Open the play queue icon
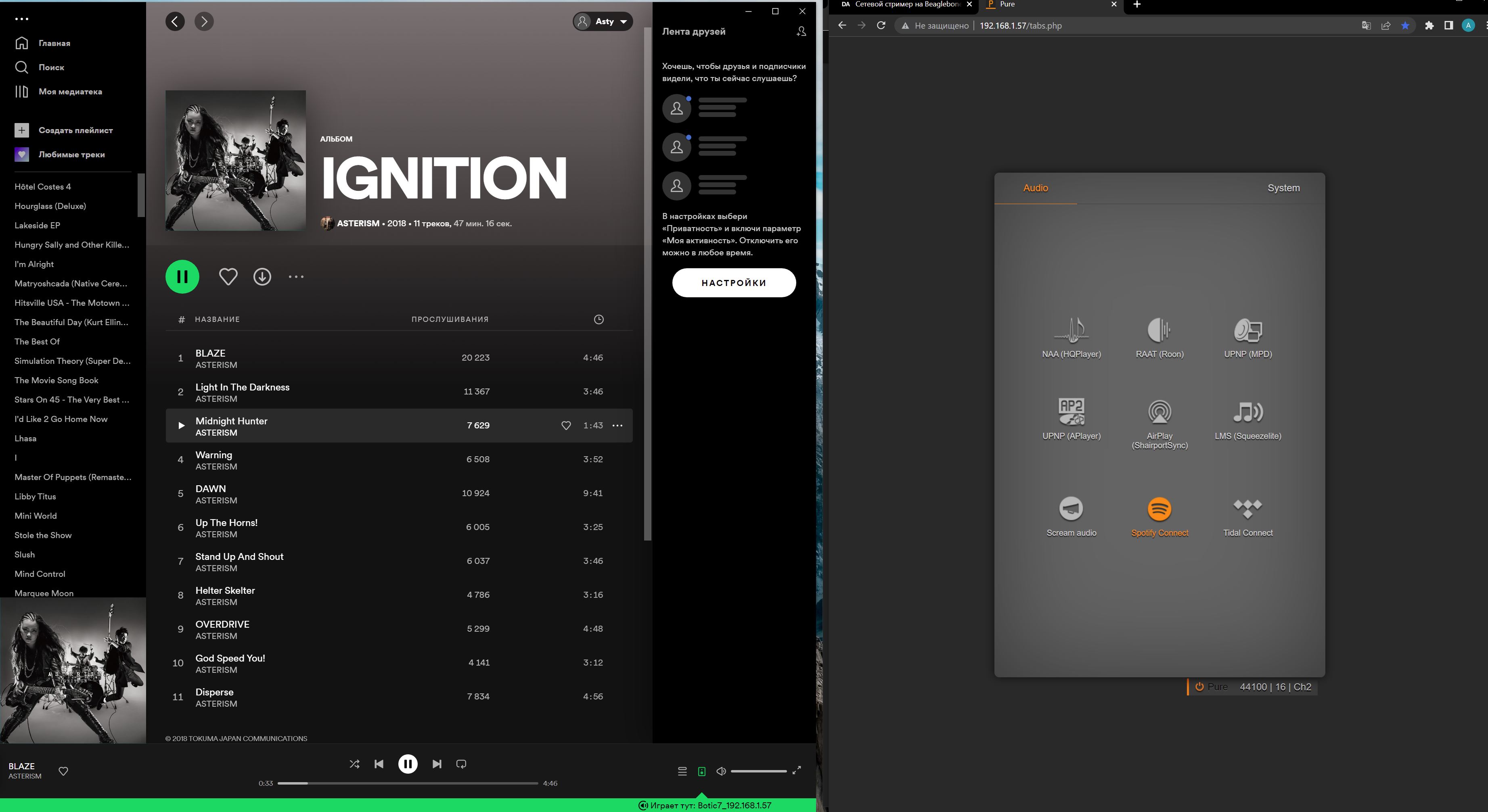 pos(682,771)
